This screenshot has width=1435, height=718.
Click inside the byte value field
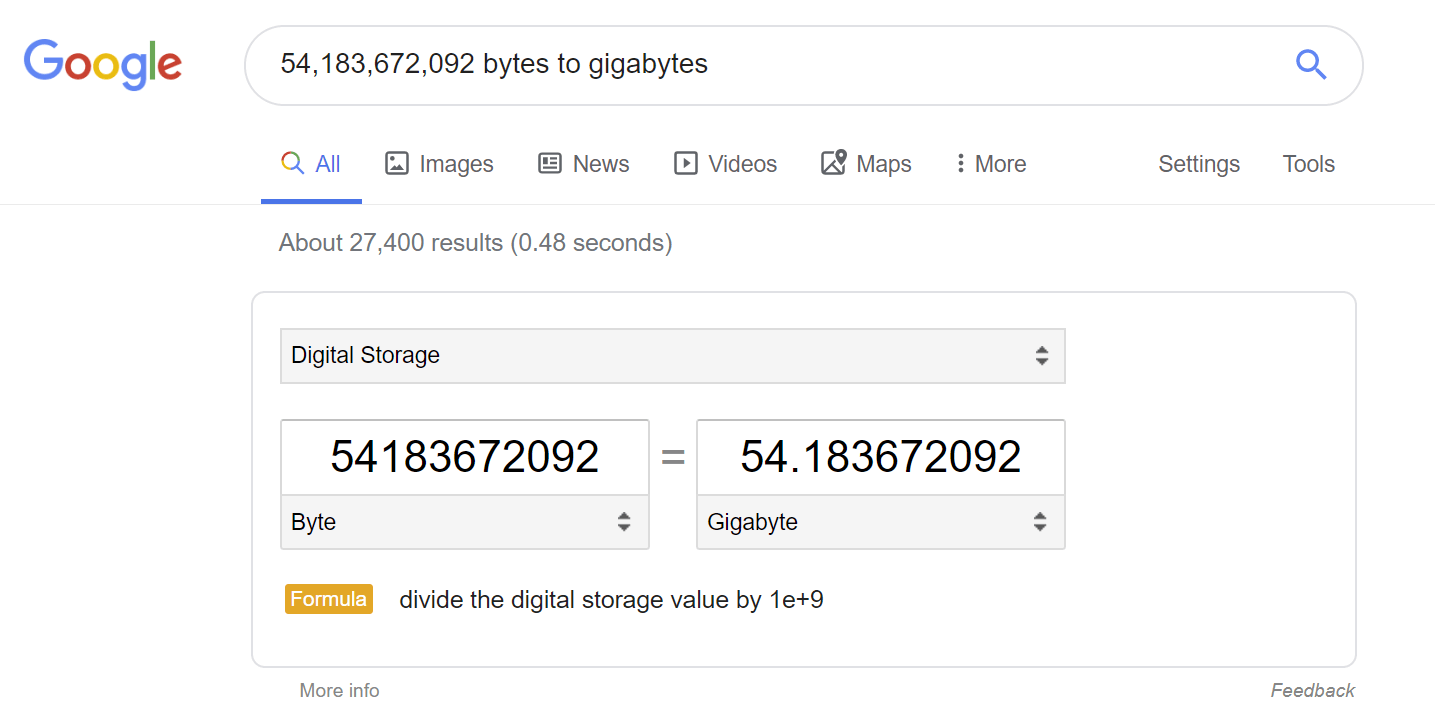(464, 456)
